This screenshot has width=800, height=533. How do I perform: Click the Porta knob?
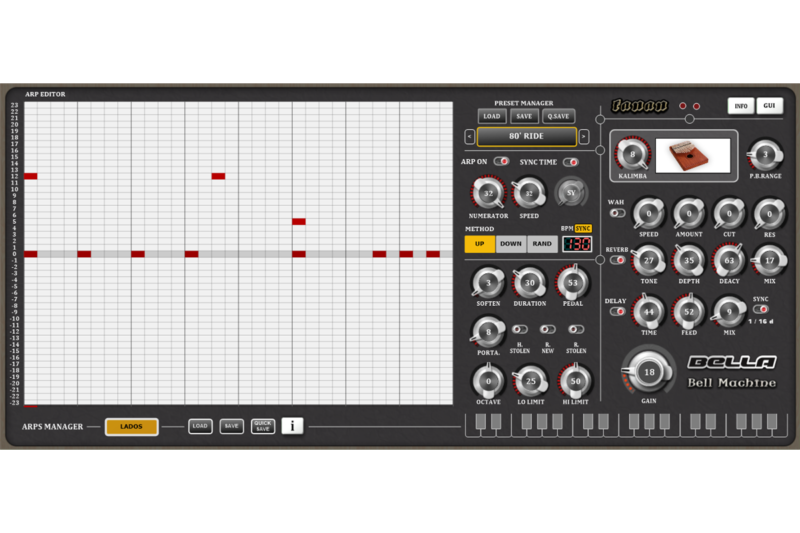[488, 331]
